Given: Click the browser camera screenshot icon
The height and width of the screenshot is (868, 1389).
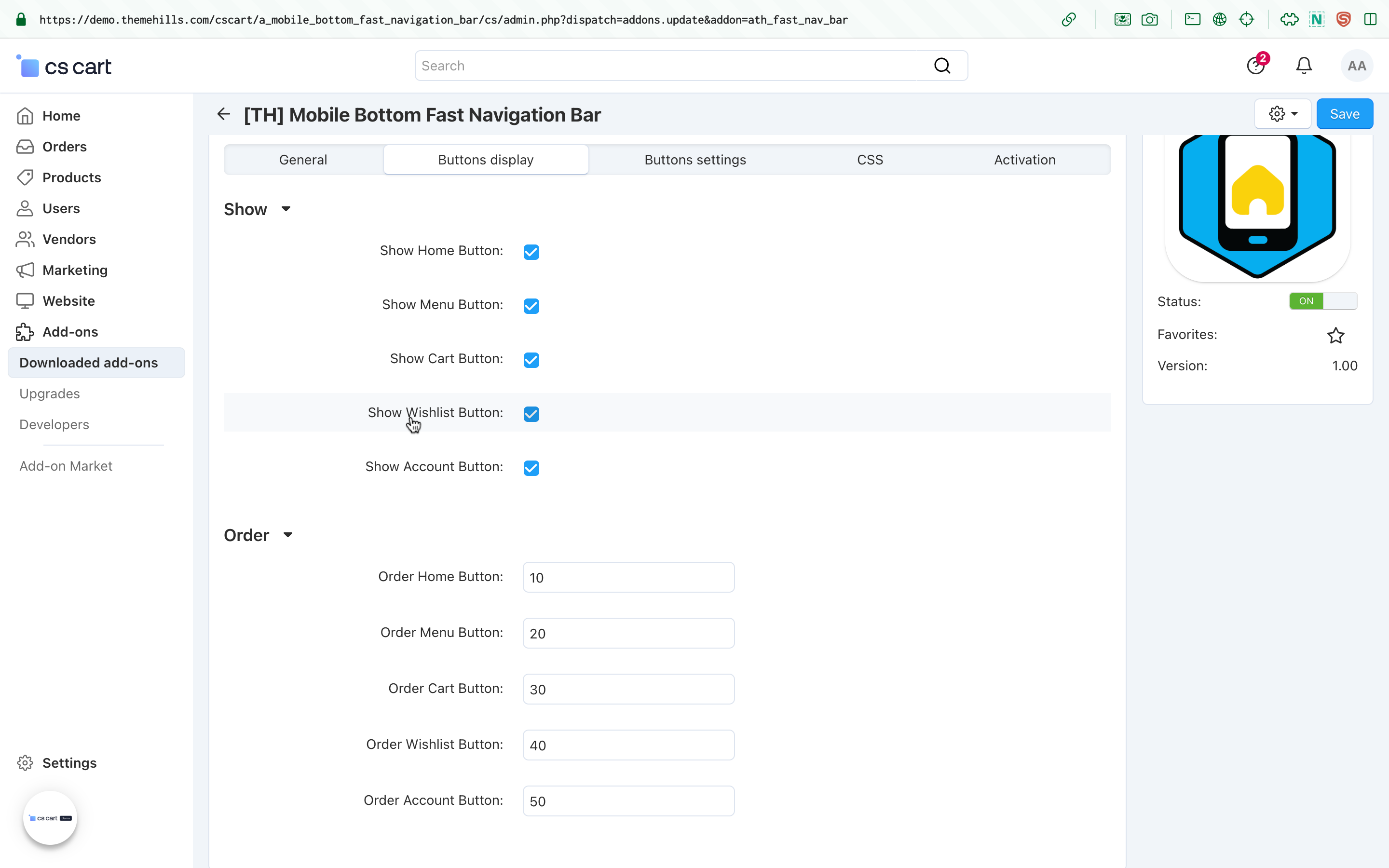Looking at the screenshot, I should click(1149, 19).
